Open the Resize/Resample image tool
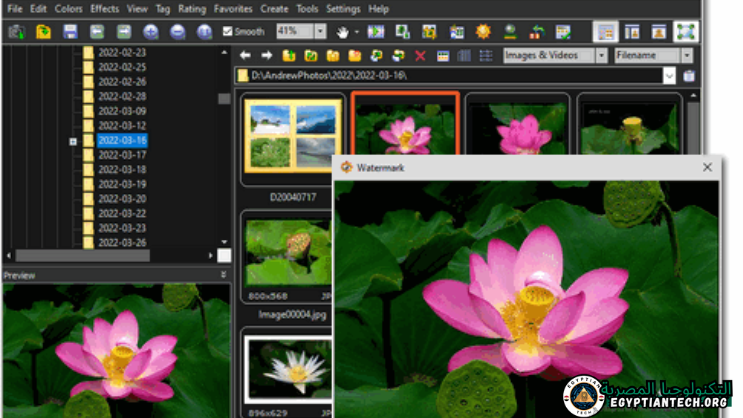The height and width of the screenshot is (418, 743). 402,32
